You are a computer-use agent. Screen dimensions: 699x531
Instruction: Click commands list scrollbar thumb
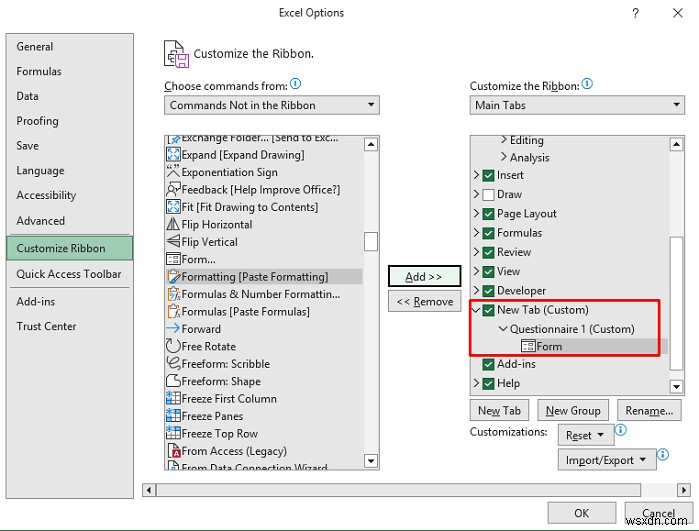[x=371, y=242]
